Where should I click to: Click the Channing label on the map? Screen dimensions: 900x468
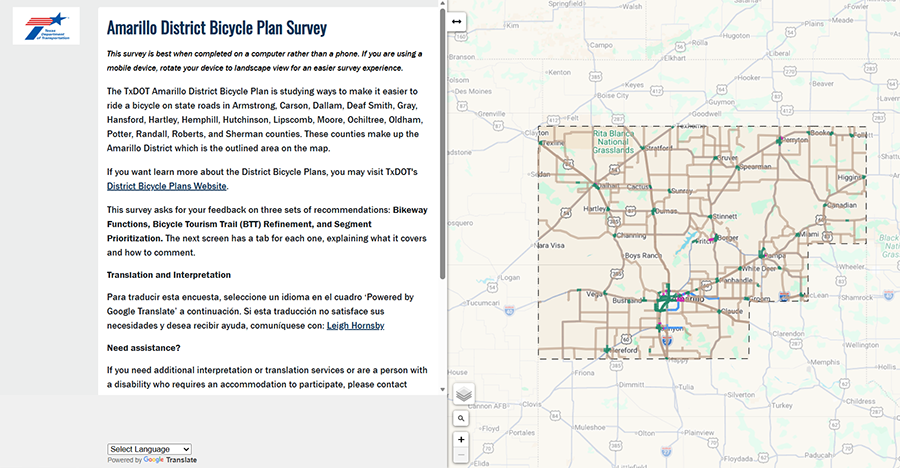631,235
